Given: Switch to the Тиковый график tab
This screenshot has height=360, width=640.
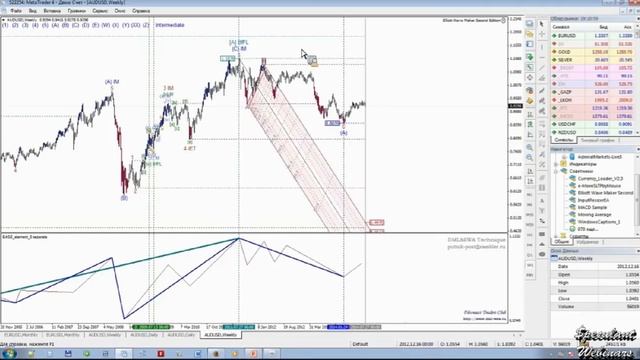Looking at the screenshot, I should [597, 140].
